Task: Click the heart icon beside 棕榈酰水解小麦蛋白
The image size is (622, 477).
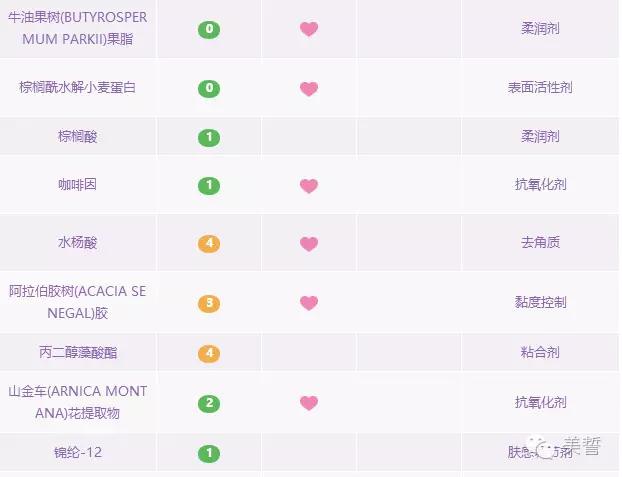Action: [x=309, y=88]
